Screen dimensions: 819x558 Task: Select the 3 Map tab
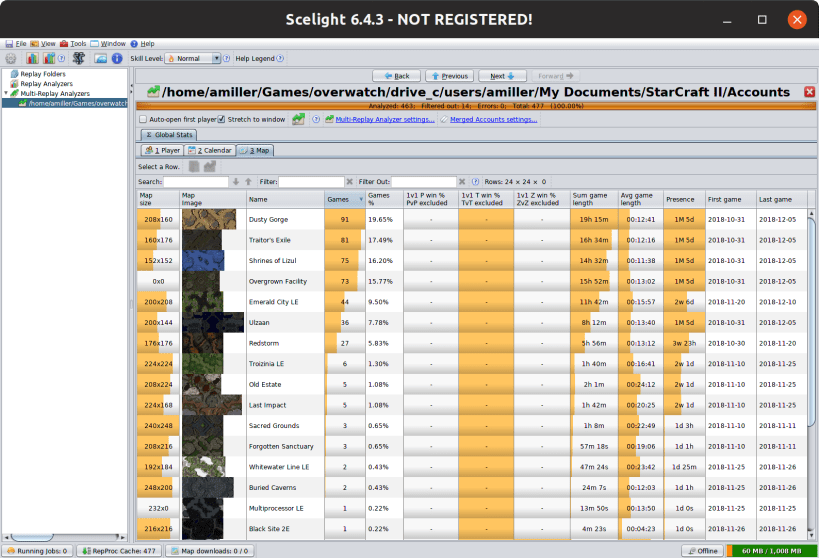pos(254,150)
